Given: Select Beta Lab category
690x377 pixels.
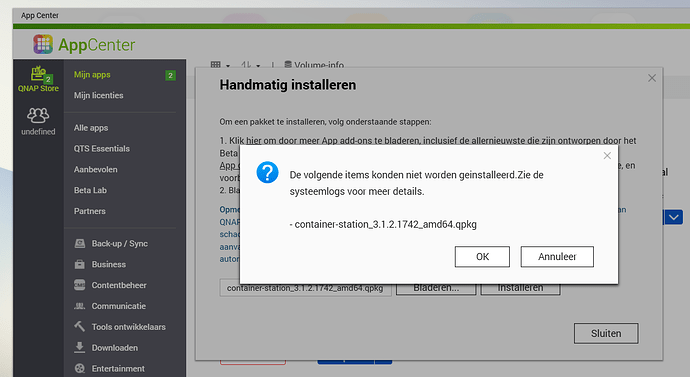Looking at the screenshot, I should click(x=90, y=190).
